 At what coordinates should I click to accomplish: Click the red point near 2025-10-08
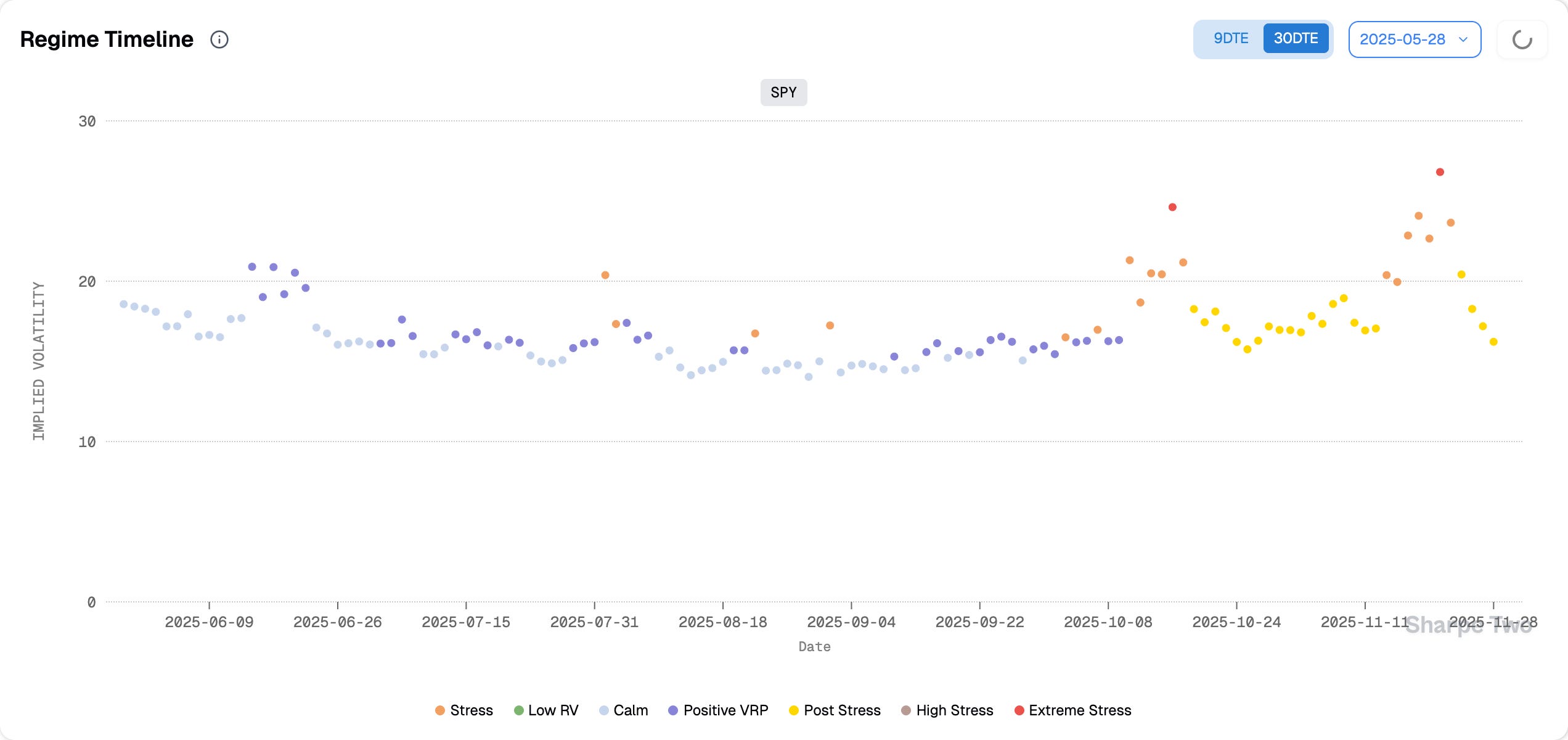coord(1172,207)
